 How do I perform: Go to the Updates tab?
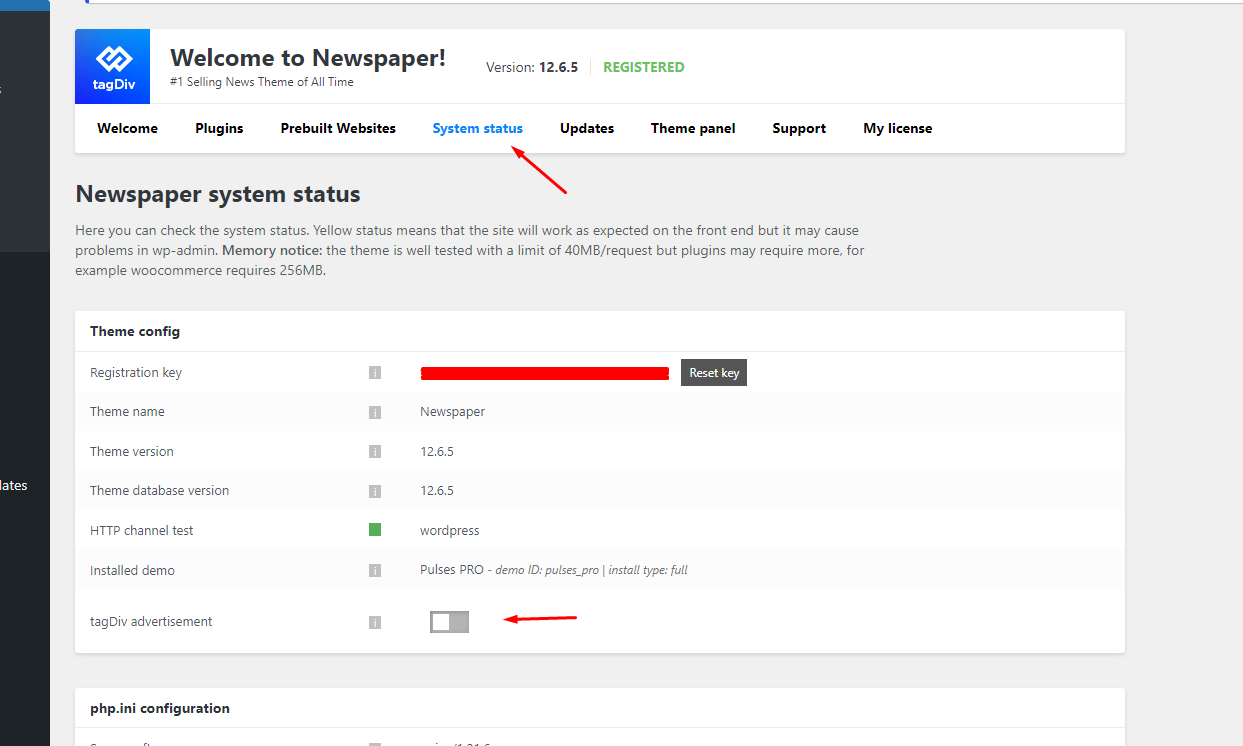pos(587,128)
